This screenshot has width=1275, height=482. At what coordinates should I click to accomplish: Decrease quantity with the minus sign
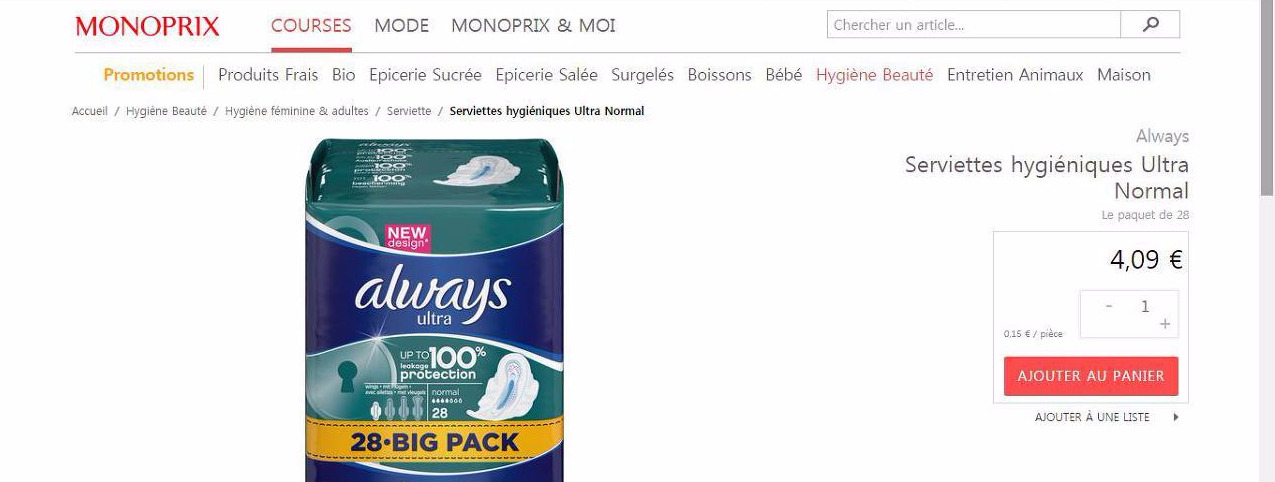(1109, 306)
